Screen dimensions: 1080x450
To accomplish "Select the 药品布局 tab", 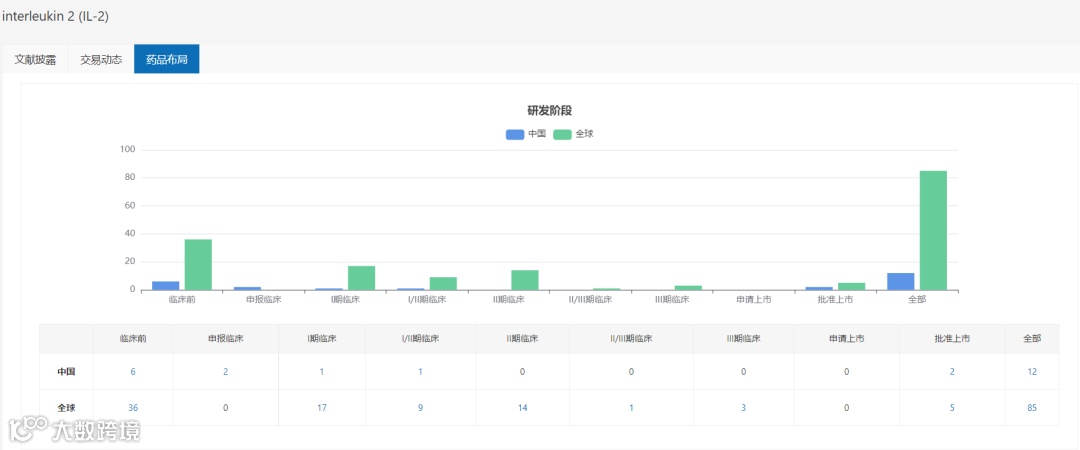I will (167, 59).
